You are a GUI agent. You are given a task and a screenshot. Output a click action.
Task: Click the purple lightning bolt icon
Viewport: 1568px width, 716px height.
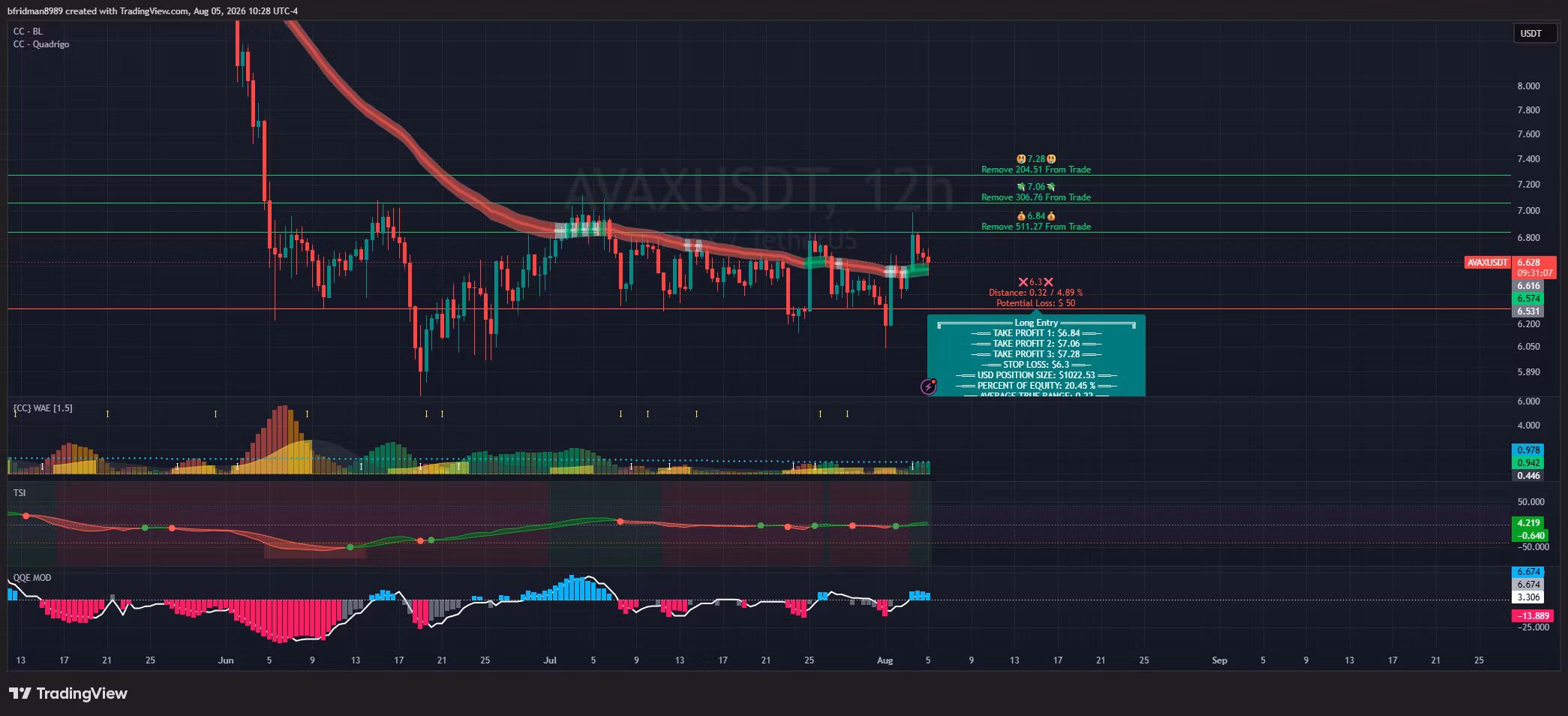coord(928,387)
